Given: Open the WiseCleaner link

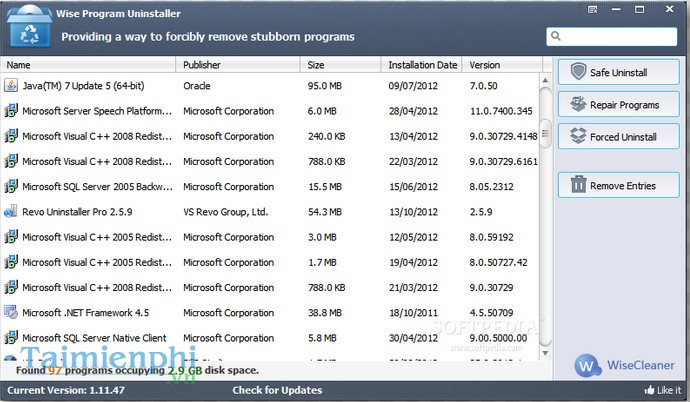Looking at the screenshot, I should pyautogui.click(x=640, y=365).
